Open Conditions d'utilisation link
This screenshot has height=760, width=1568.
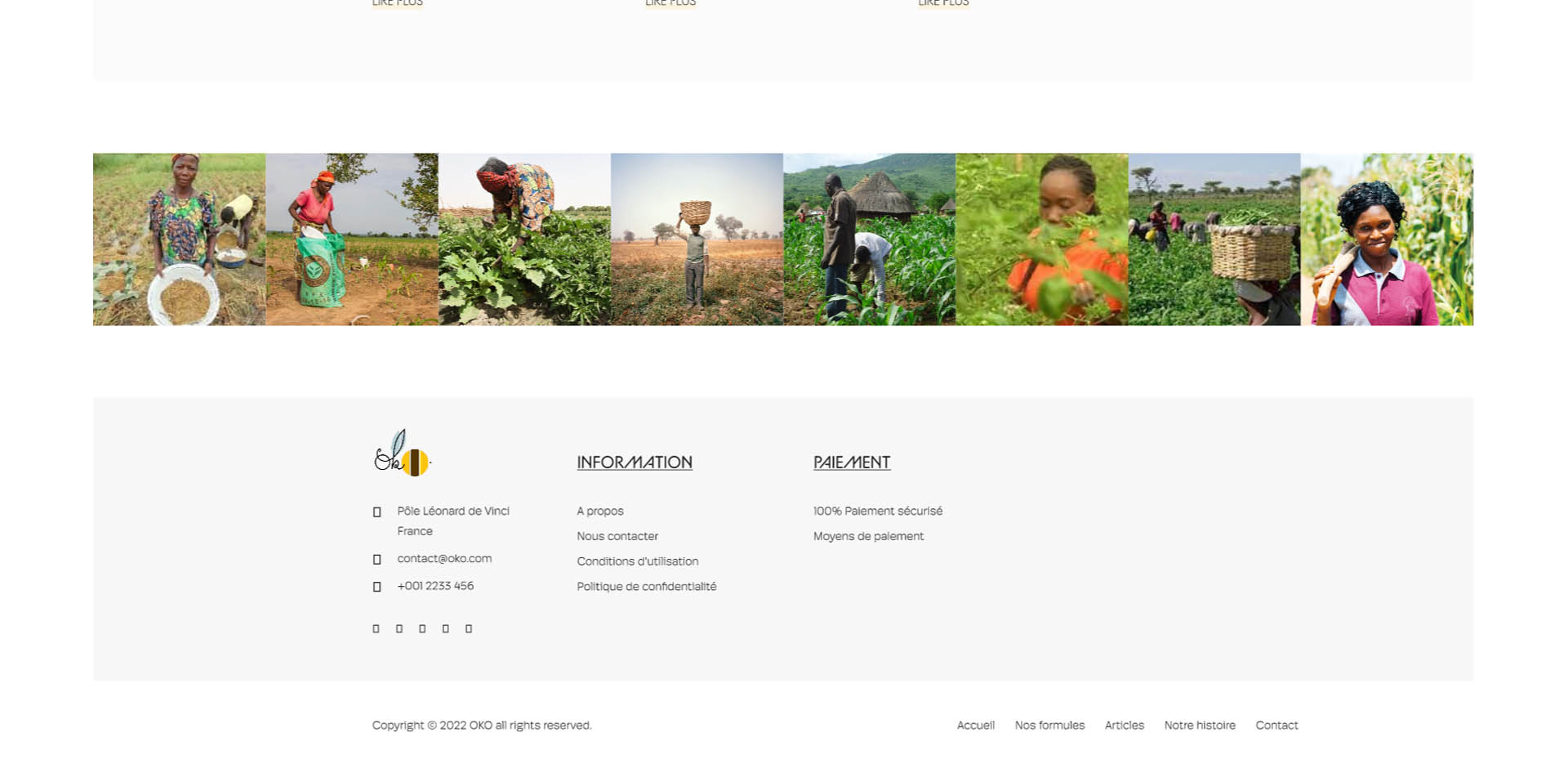point(638,561)
